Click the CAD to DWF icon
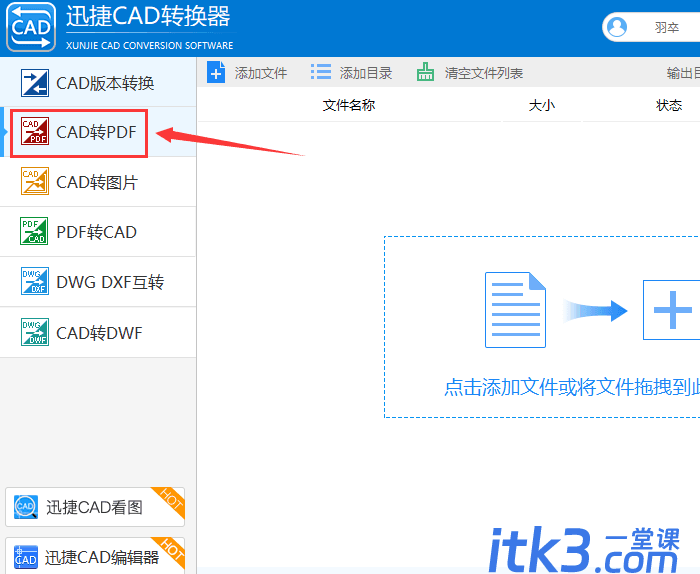The image size is (700, 574). point(35,332)
